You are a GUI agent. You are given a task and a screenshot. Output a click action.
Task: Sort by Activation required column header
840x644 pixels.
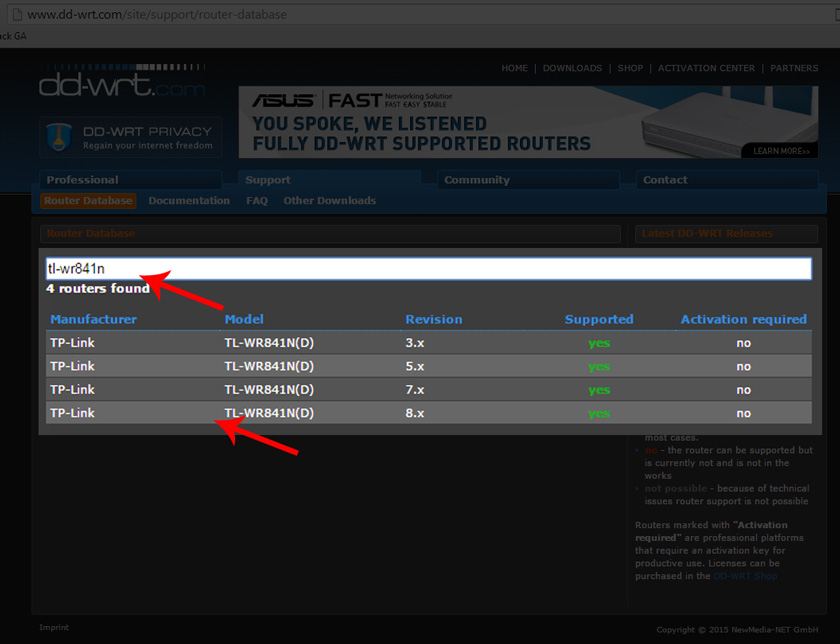tap(744, 319)
